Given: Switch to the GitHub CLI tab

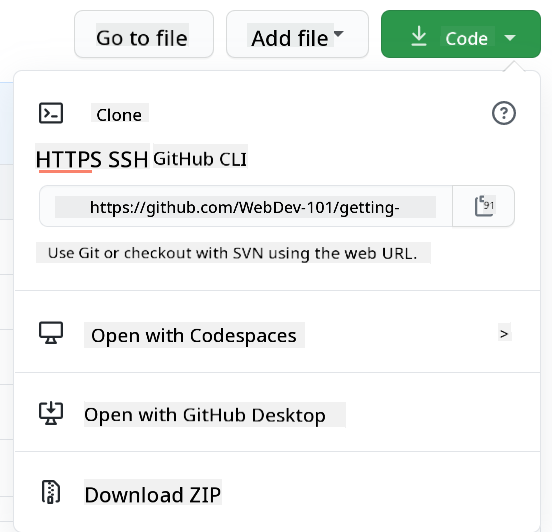Looking at the screenshot, I should [x=200, y=159].
